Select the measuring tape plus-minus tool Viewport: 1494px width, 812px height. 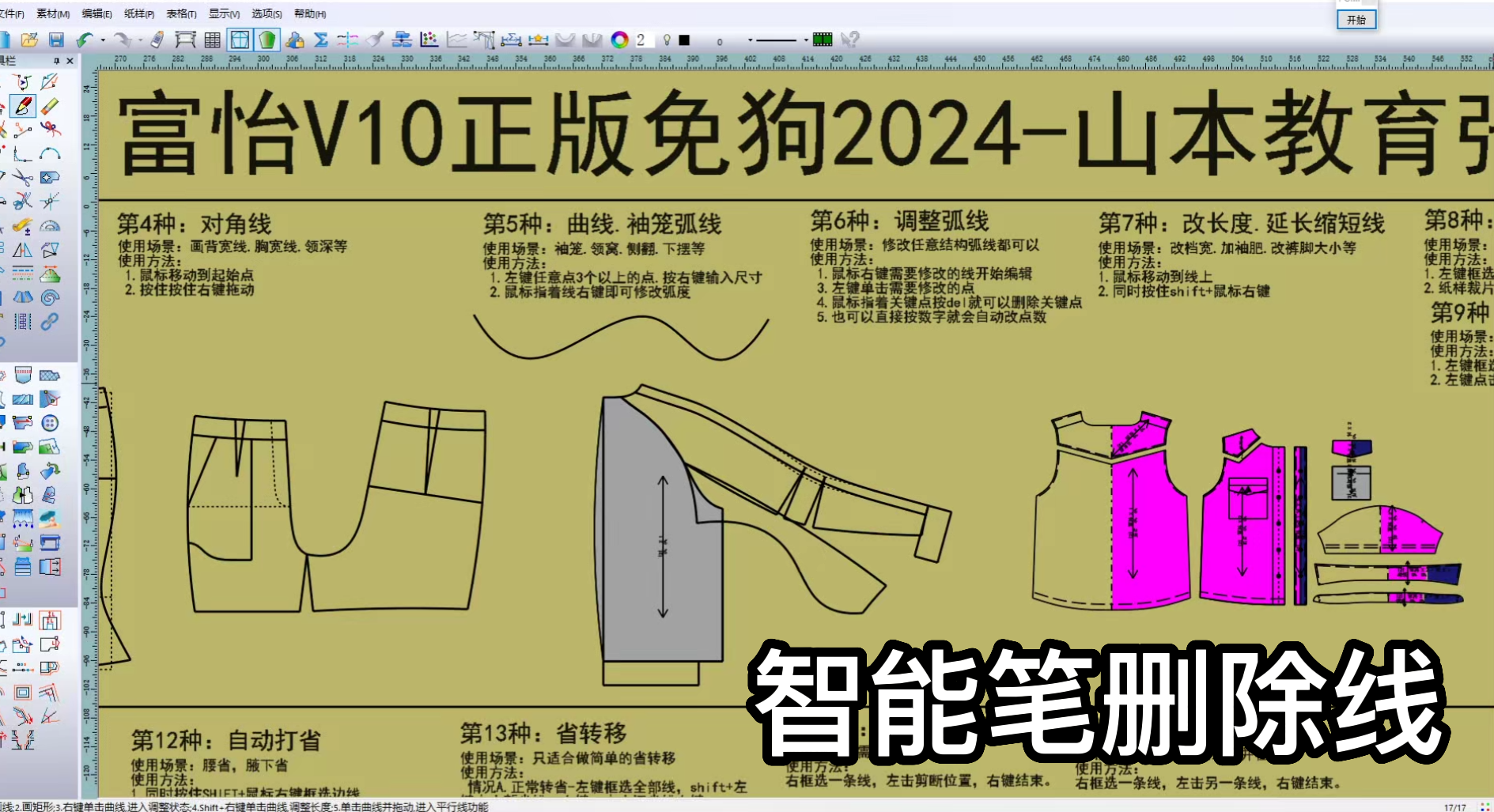[x=23, y=225]
